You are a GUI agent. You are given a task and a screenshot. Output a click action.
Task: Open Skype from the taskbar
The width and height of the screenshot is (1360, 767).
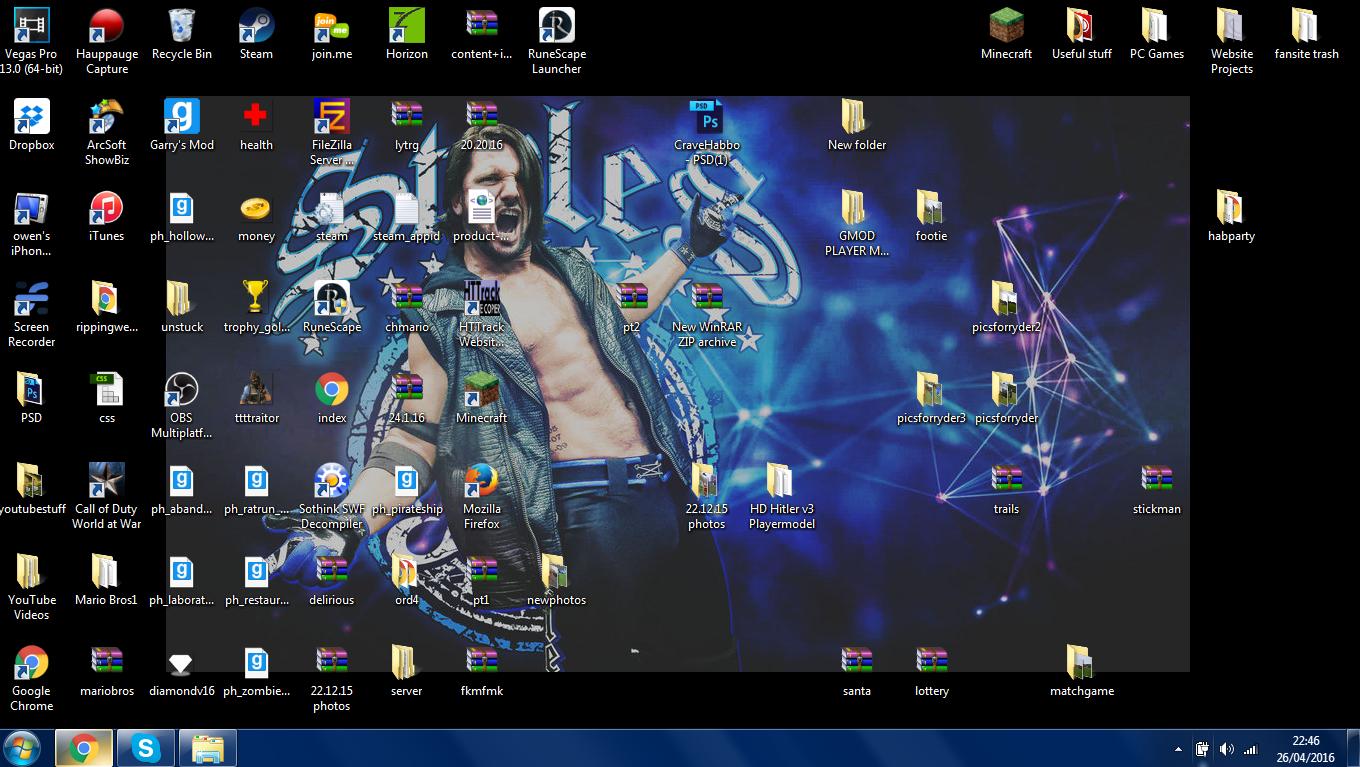[146, 748]
